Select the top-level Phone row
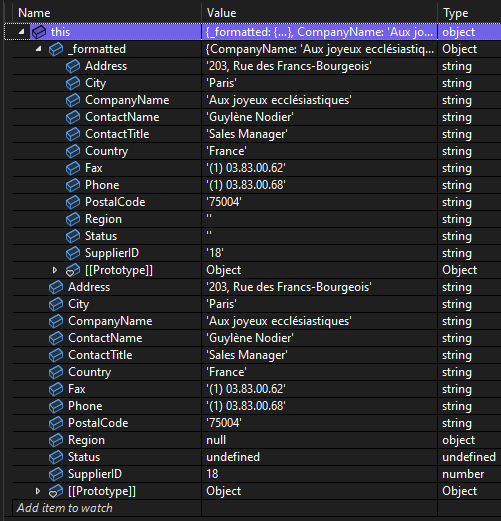 tap(257, 406)
